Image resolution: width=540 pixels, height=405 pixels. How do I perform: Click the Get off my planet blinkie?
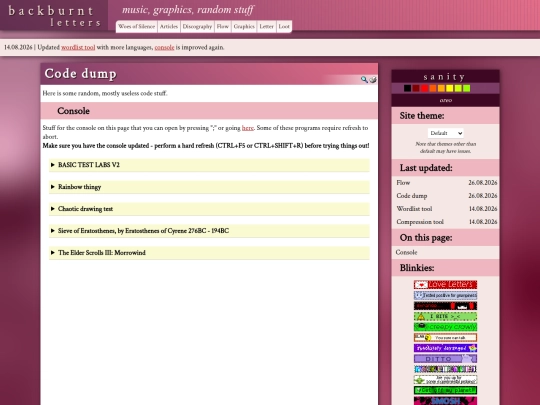tap(445, 390)
